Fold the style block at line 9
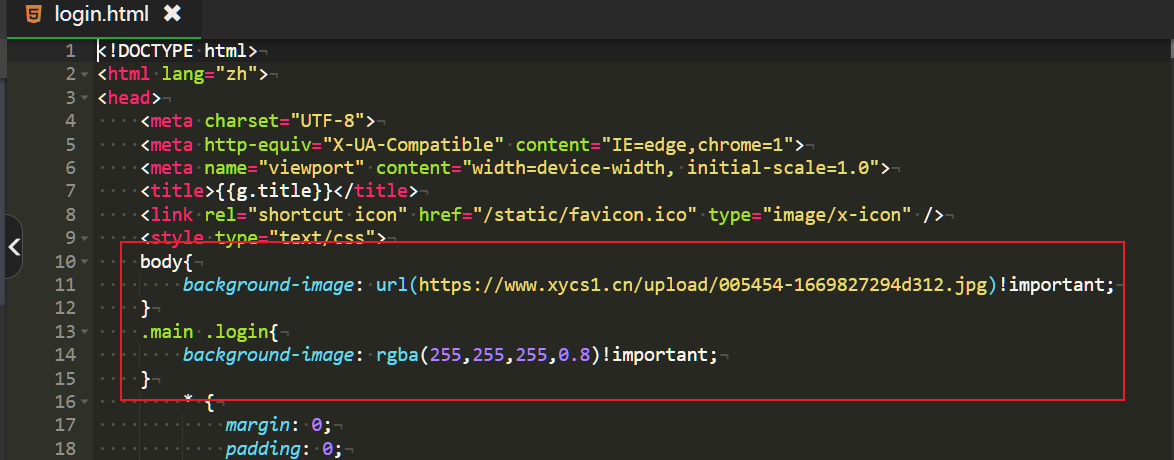The width and height of the screenshot is (1174, 460). click(x=84, y=238)
